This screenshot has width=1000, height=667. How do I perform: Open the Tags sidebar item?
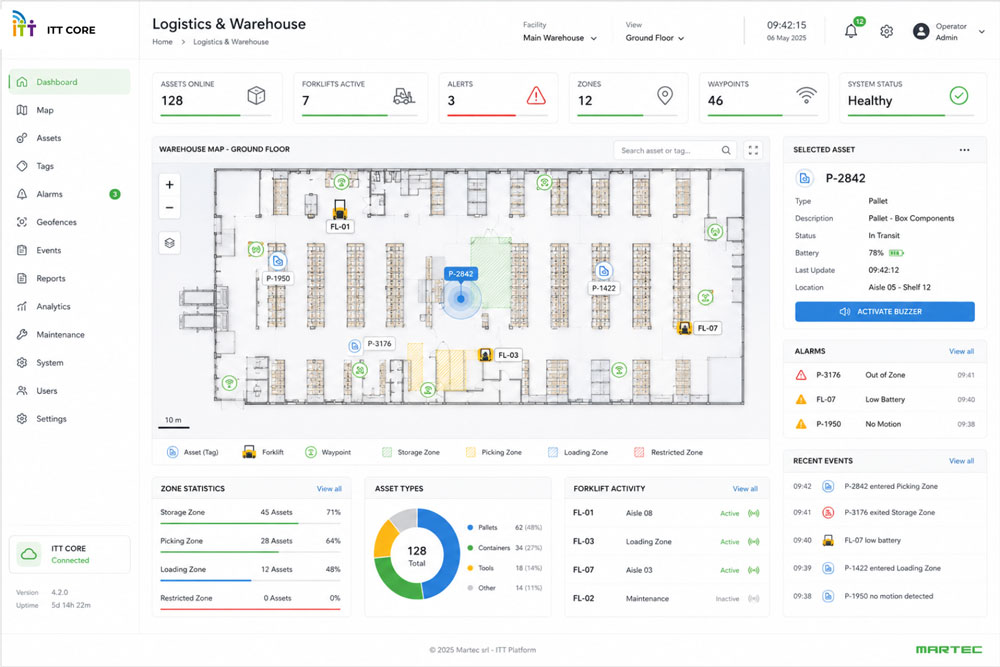pos(70,166)
